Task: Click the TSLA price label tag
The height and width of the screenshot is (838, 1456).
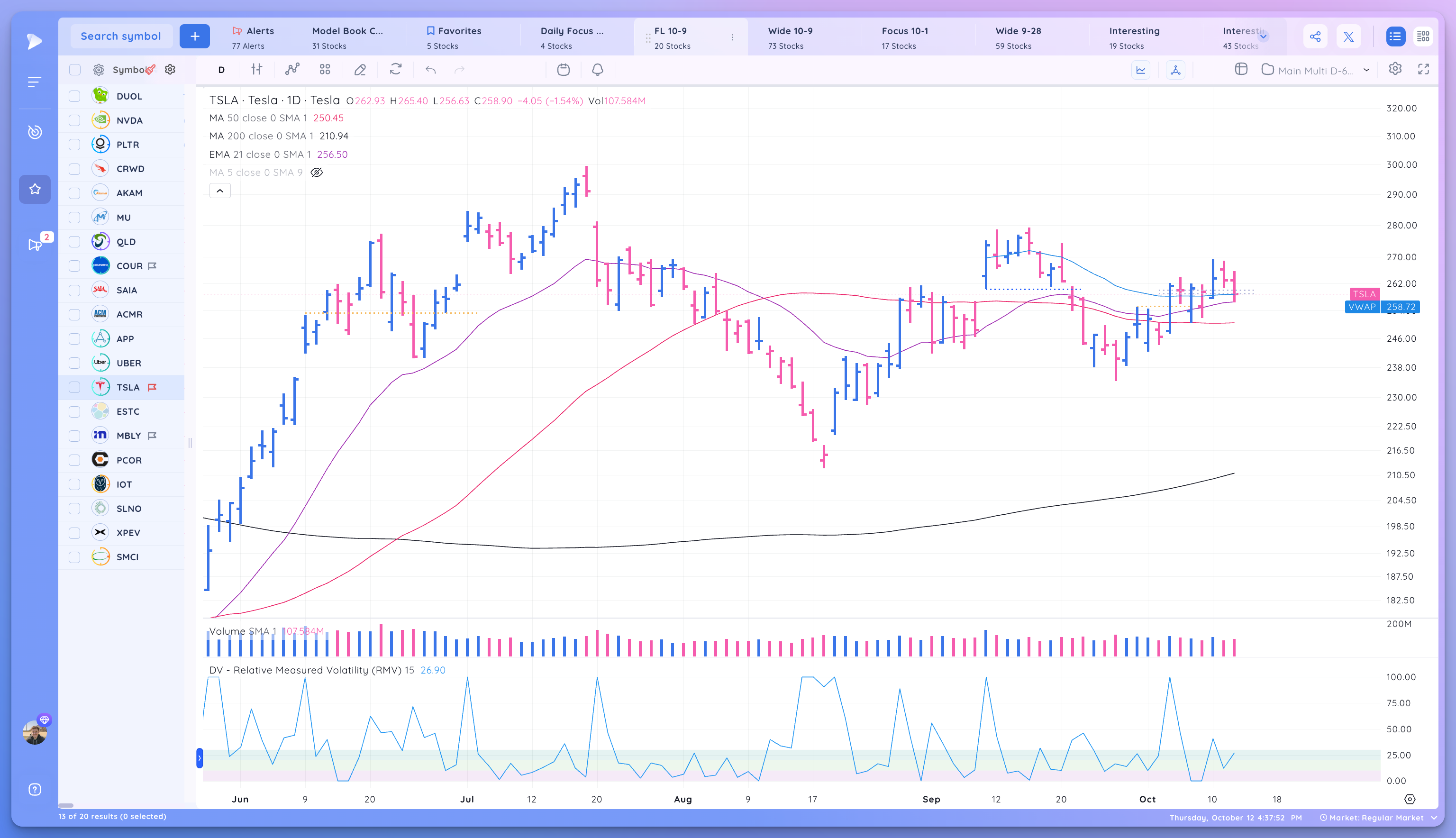Action: 1364,294
